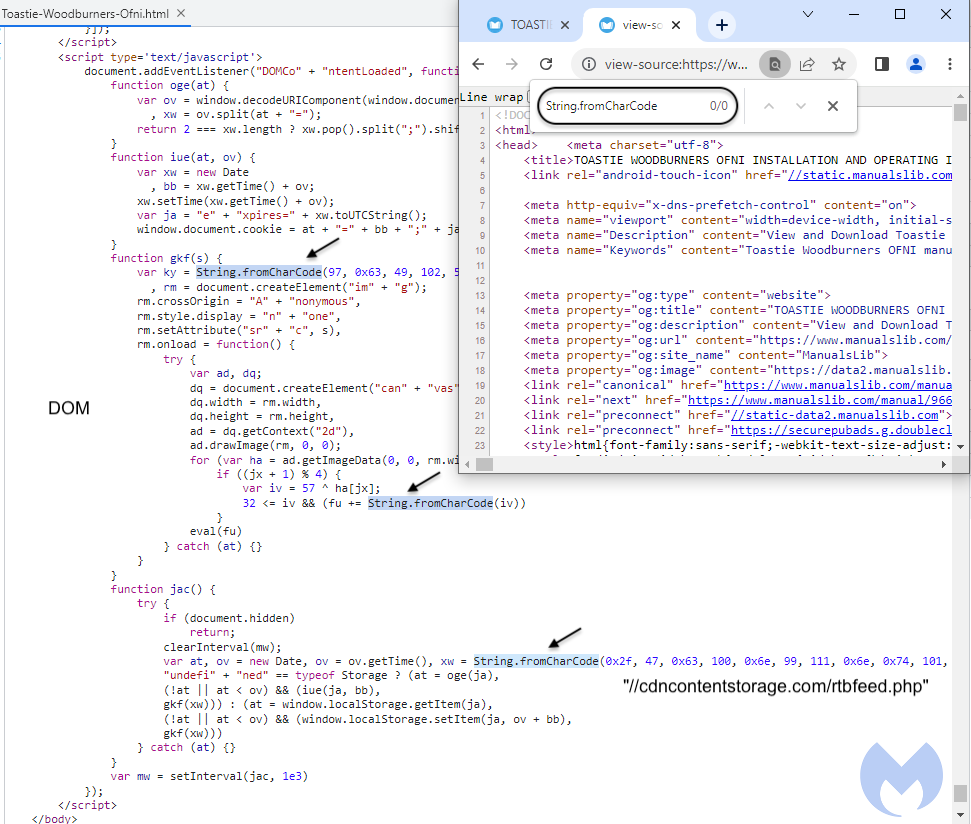Reload the view-source page
971x824 pixels.
click(546, 64)
